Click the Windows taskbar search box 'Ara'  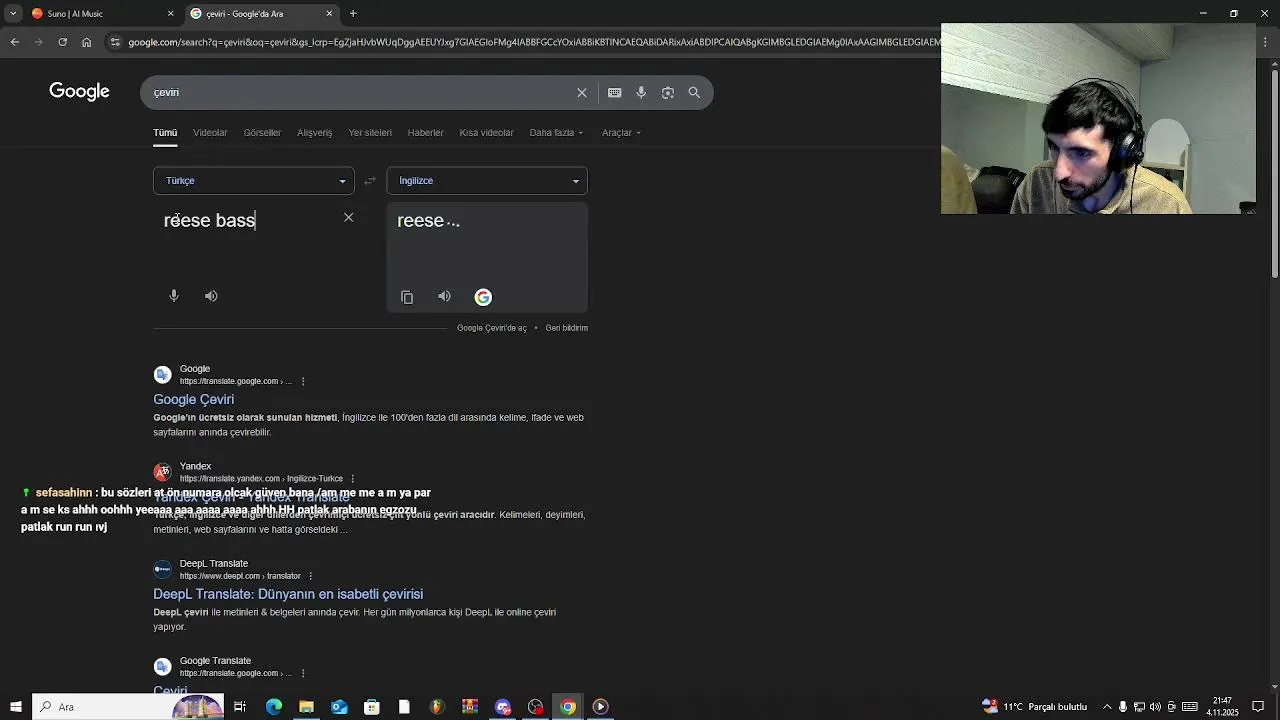click(x=128, y=707)
